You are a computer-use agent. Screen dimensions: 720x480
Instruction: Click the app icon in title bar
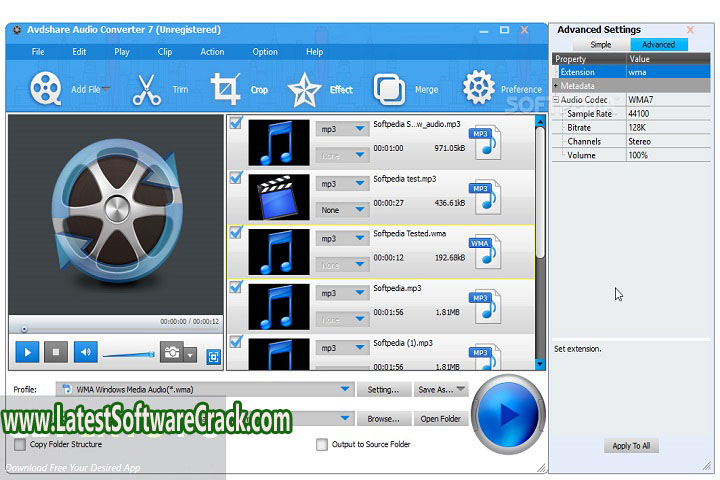[17, 30]
